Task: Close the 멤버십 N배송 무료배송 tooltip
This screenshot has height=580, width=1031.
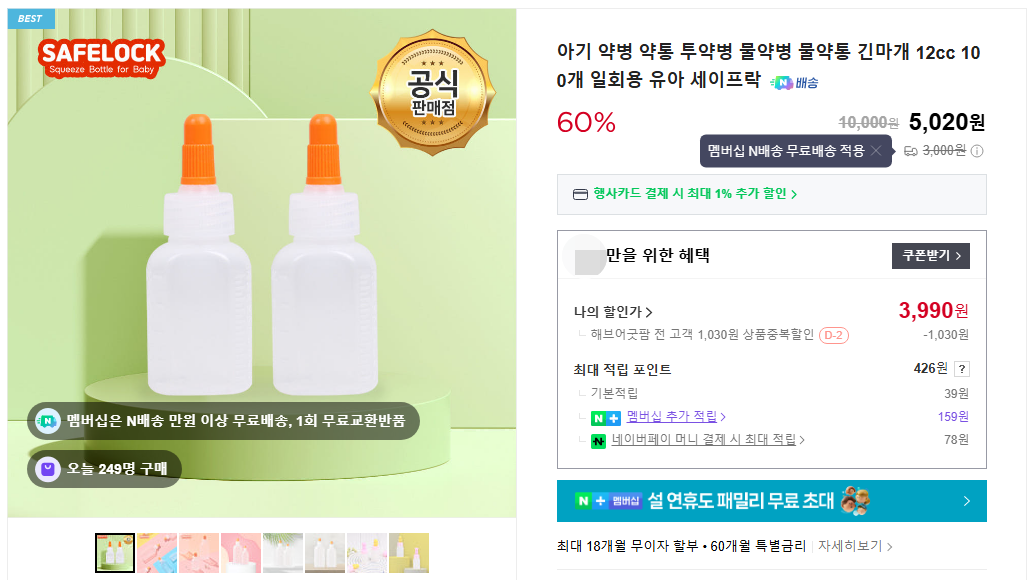Action: pos(876,151)
